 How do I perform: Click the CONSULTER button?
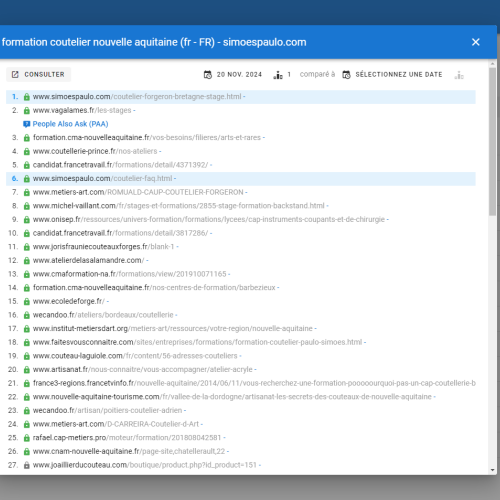pyautogui.click(x=38, y=74)
